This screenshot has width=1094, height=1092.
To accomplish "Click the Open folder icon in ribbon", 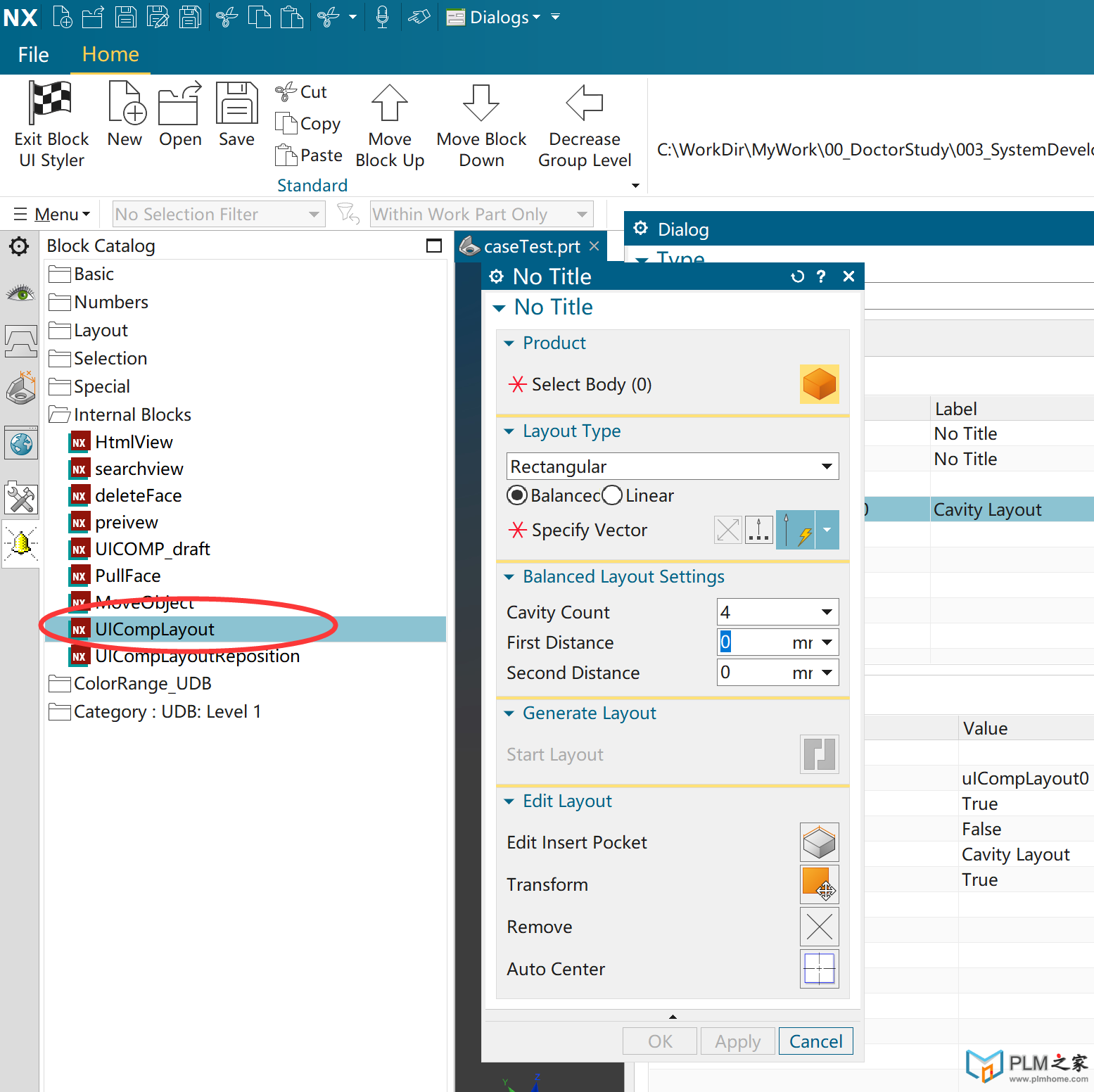I will (x=179, y=103).
